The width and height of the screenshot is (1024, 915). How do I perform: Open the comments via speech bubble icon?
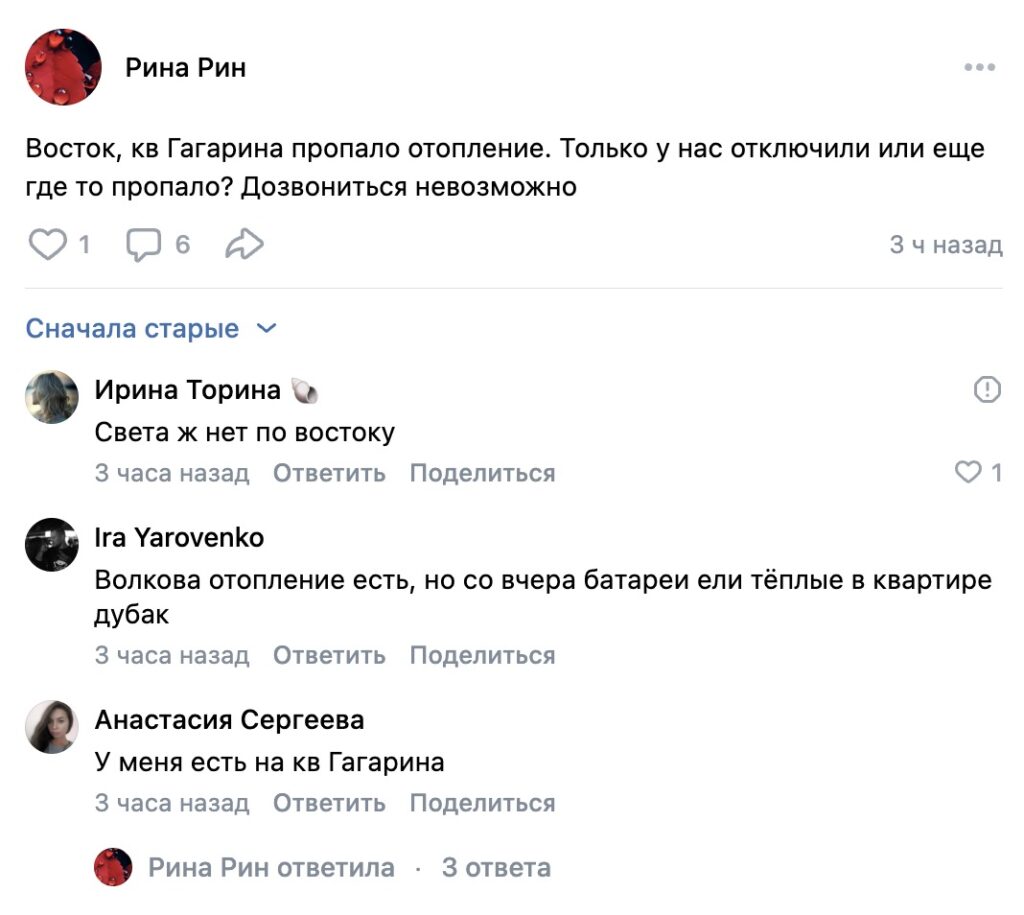pyautogui.click(x=144, y=242)
